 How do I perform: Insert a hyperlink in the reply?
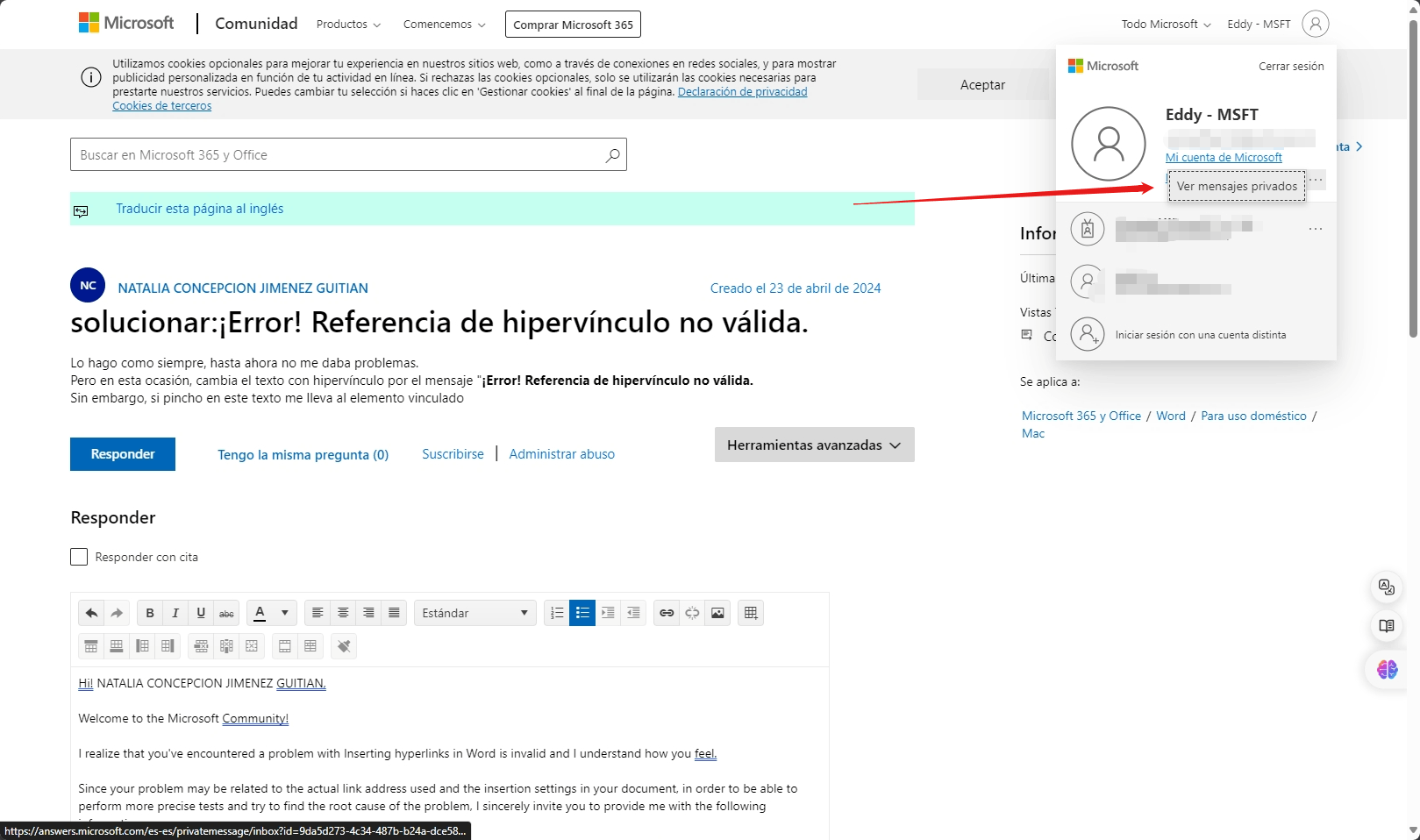pos(667,613)
